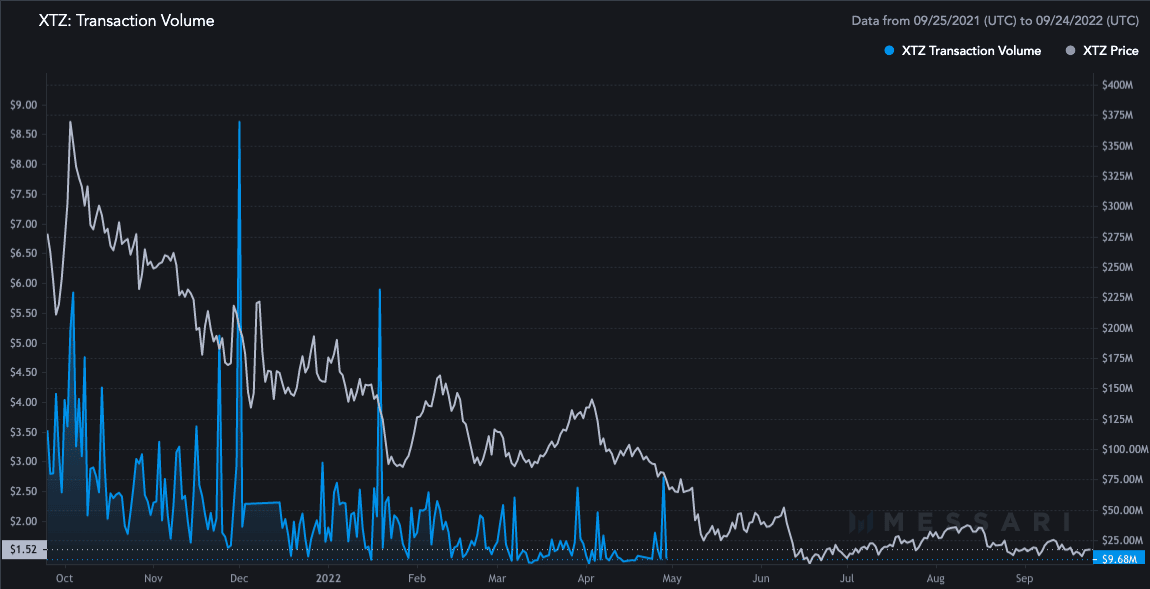Toggle the XTZ Transaction Volume legend entry
This screenshot has height=589, width=1150.
[x=970, y=50]
